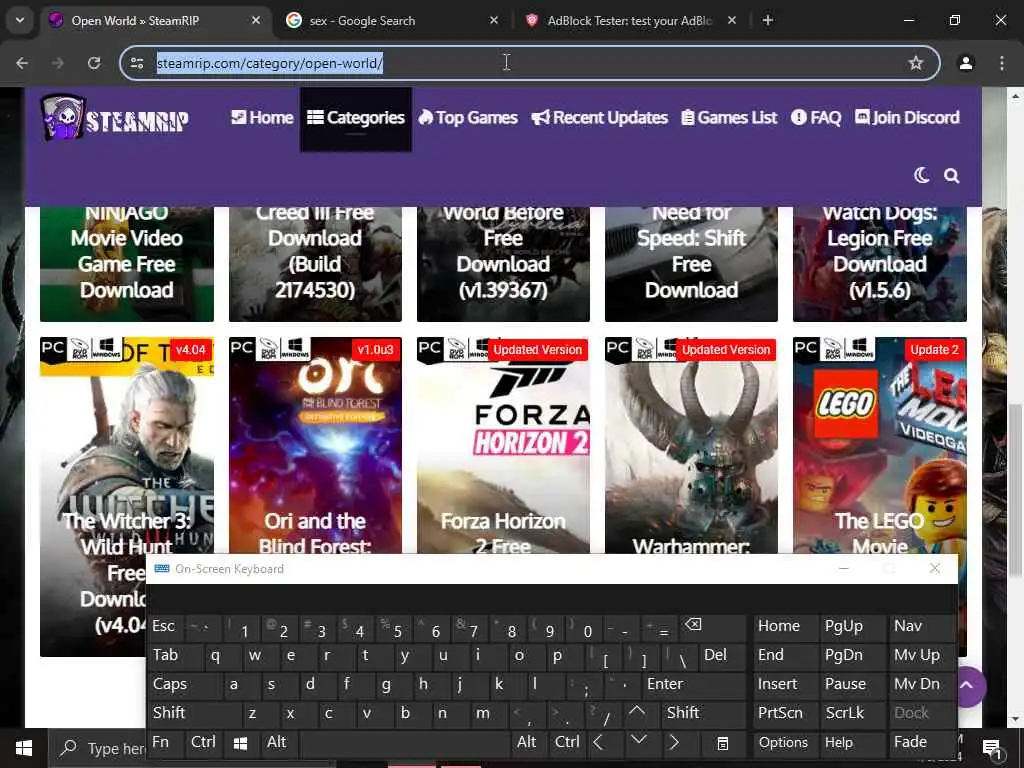Click the steamrip.com address bar
Screen dimensions: 1024x768
pos(509,63)
